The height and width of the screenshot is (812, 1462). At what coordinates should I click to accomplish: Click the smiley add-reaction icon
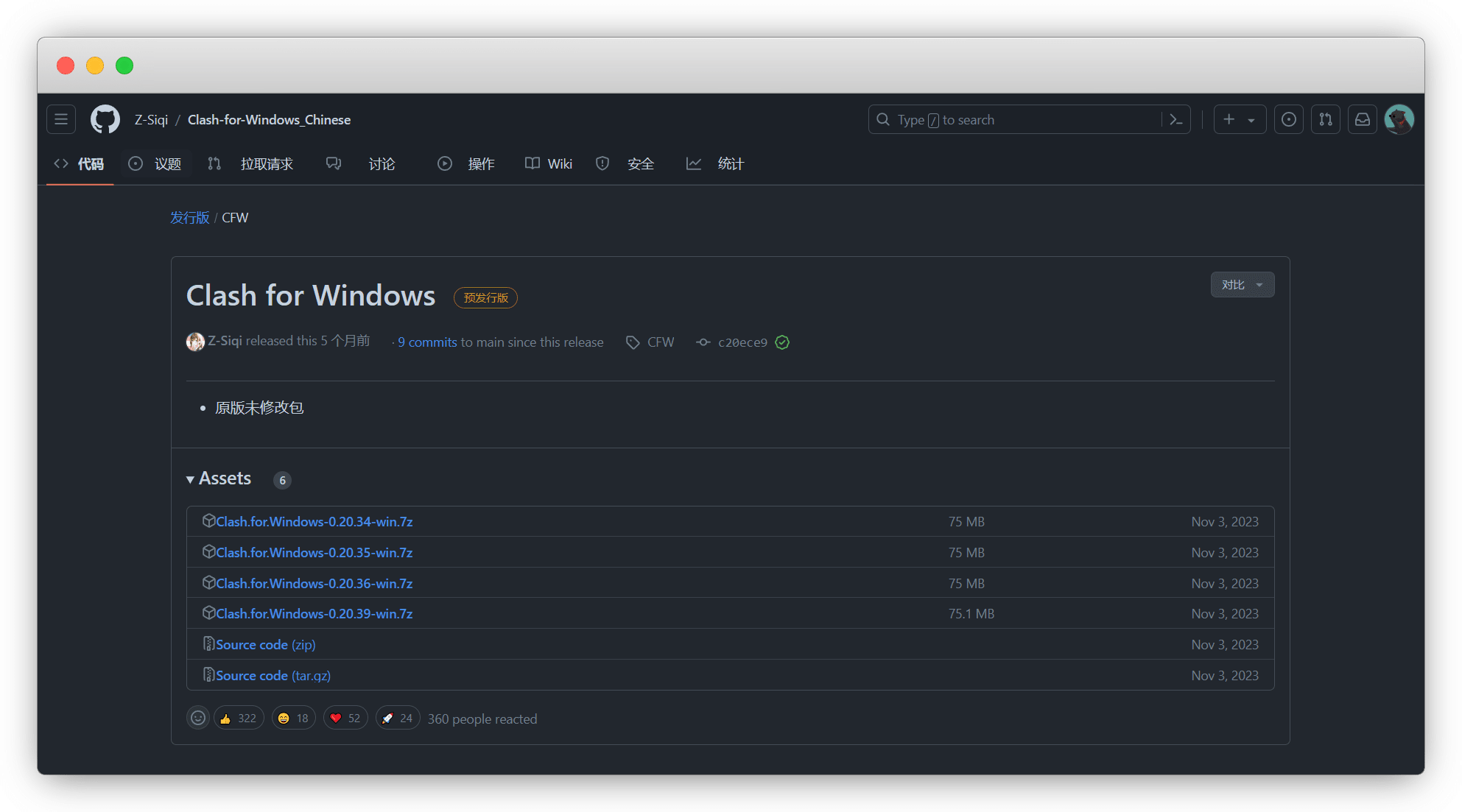click(198, 718)
